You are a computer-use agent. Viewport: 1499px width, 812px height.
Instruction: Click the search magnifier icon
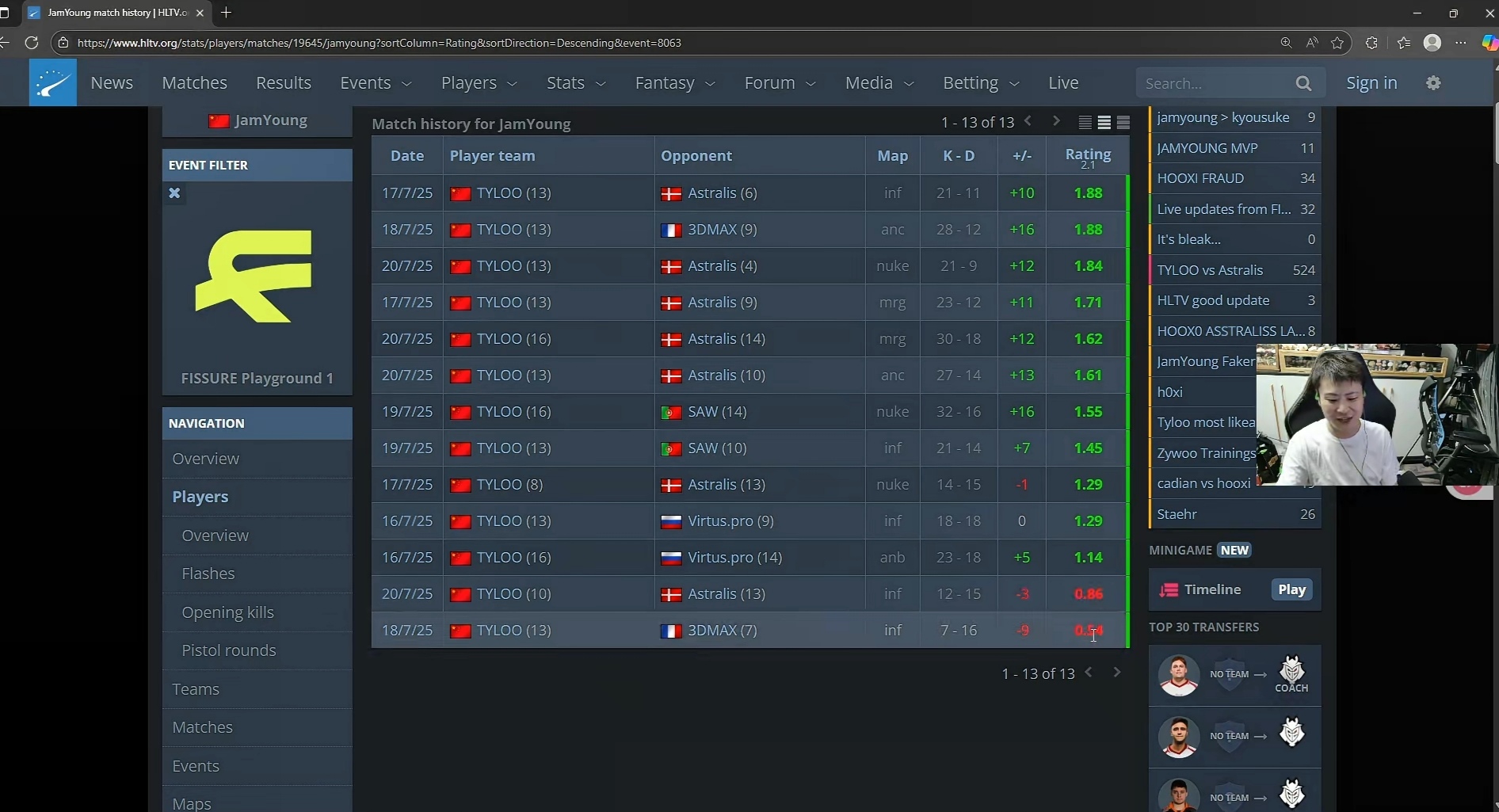tap(1303, 83)
